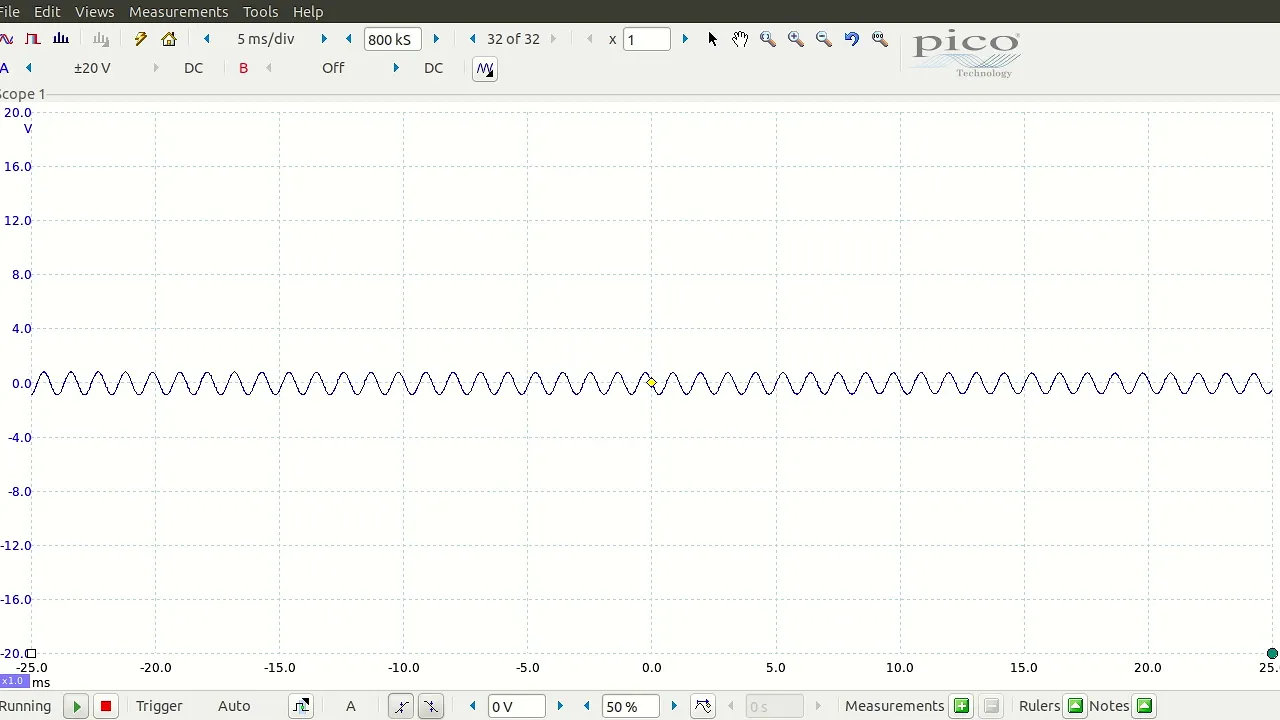
Task: Increase the timebase from 5 ms/div
Action: click(x=324, y=39)
